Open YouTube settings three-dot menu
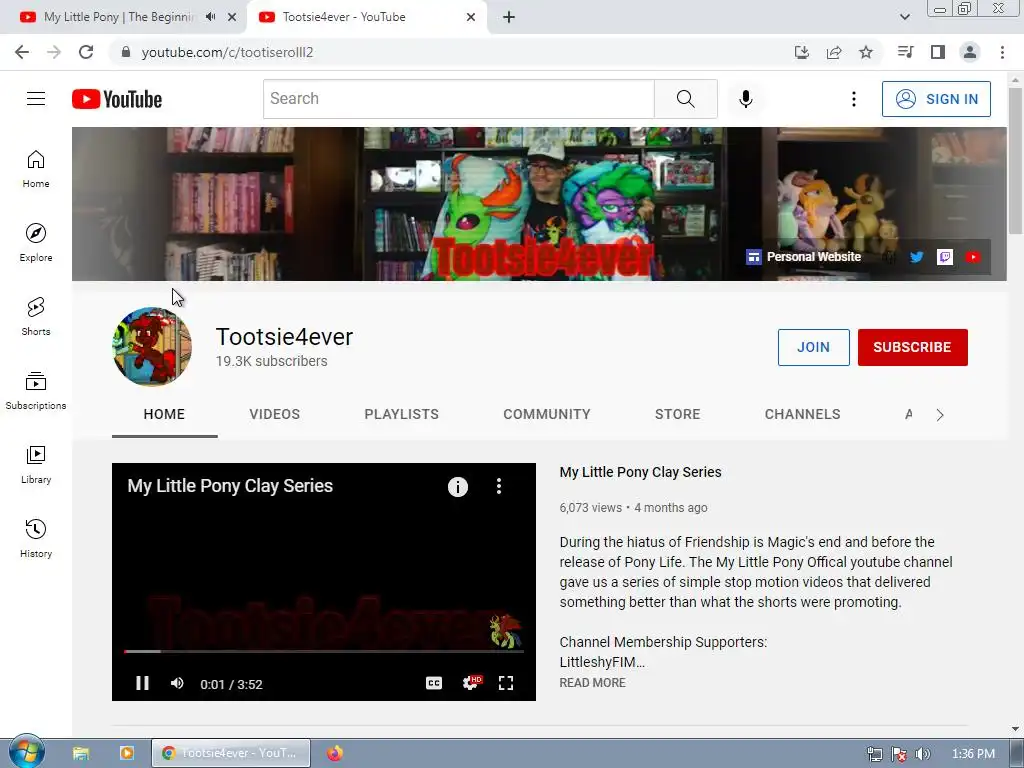This screenshot has height=768, width=1024. click(x=854, y=99)
